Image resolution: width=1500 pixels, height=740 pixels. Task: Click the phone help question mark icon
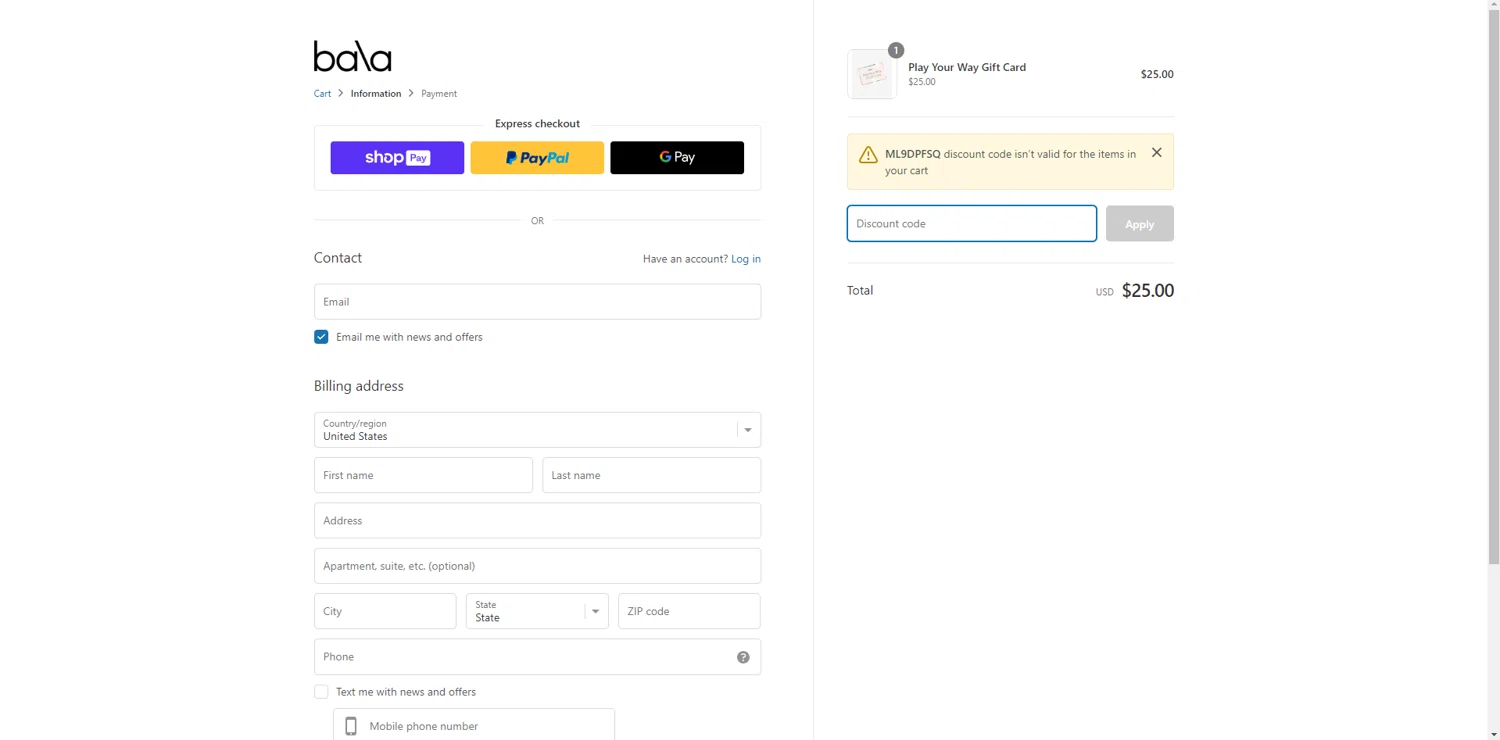coord(743,657)
